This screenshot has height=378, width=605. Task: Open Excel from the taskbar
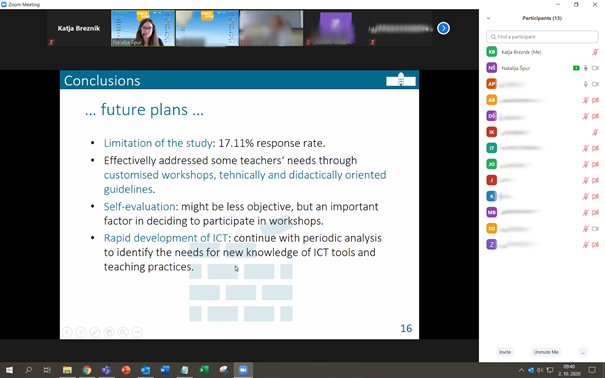pyautogui.click(x=204, y=370)
